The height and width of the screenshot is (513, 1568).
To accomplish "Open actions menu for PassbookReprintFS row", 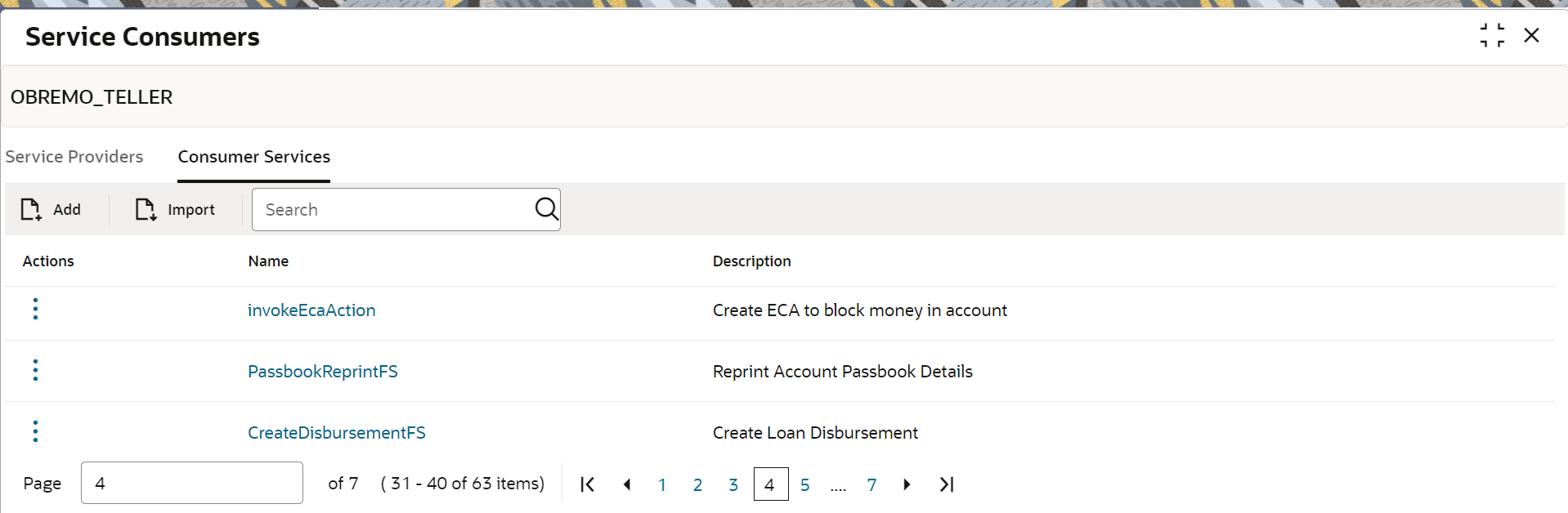I will (x=35, y=370).
